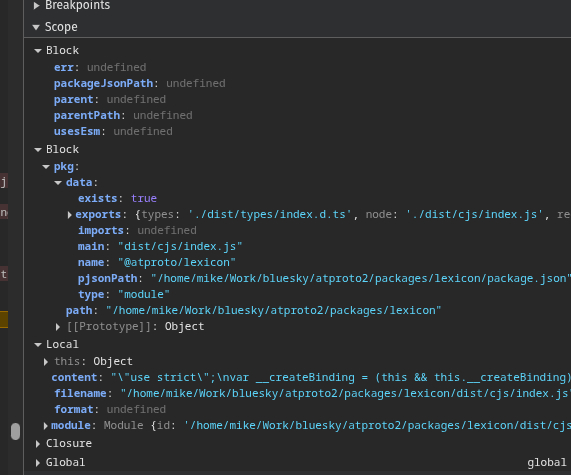The image size is (571, 475).
Task: Collapse the Scope section
Action: (x=36, y=27)
